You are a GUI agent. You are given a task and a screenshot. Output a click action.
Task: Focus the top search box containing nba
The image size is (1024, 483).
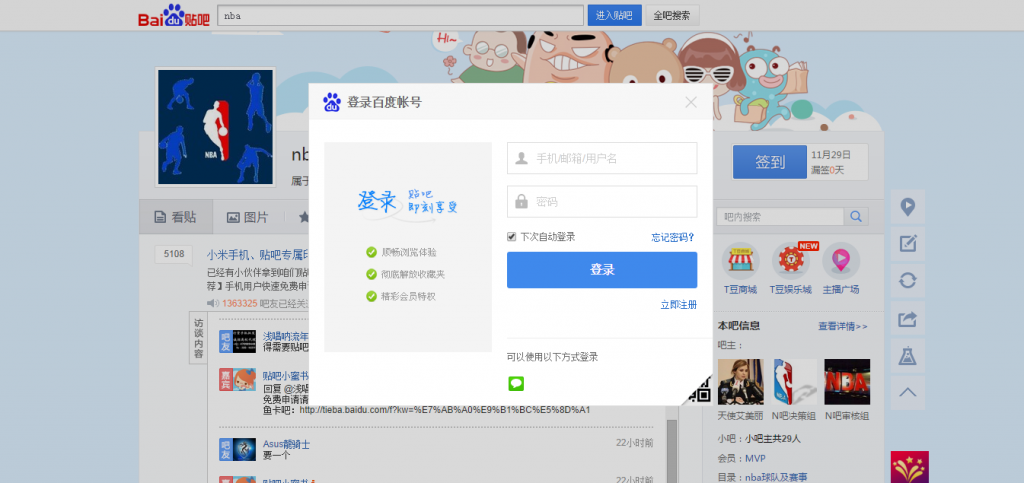point(400,16)
